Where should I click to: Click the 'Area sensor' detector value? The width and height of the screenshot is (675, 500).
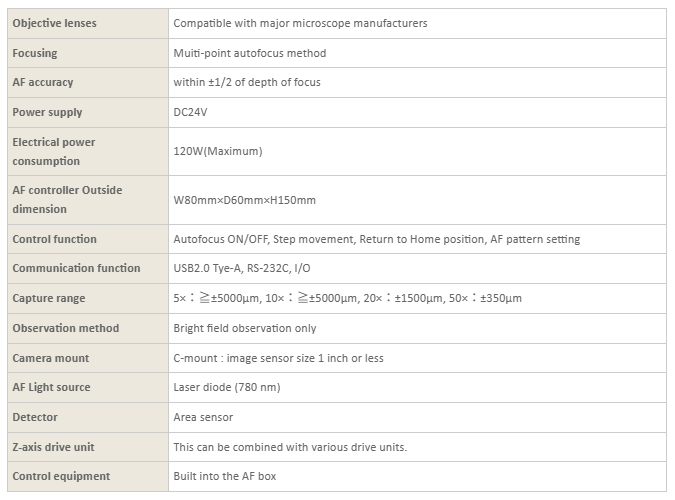[x=203, y=417]
